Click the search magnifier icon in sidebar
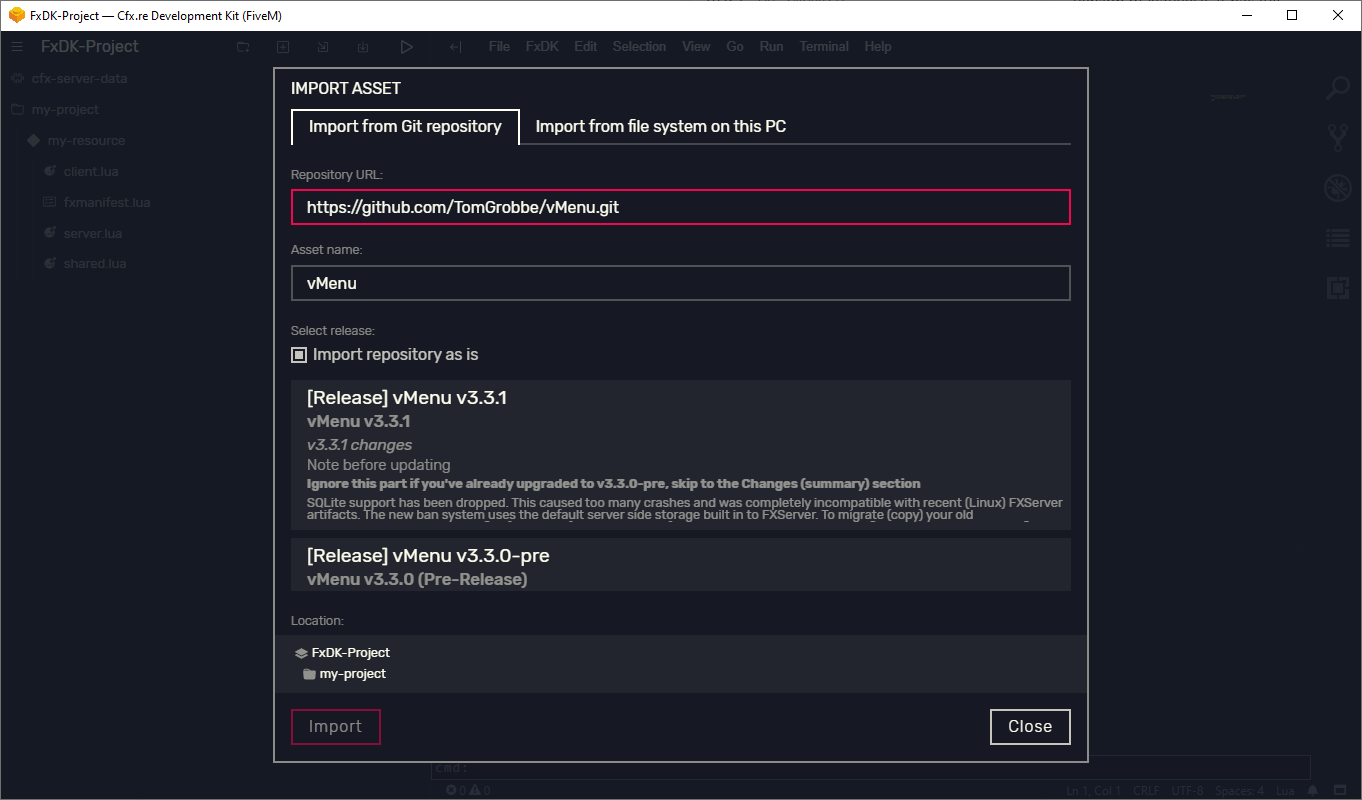This screenshot has height=800, width=1362. coord(1337,88)
